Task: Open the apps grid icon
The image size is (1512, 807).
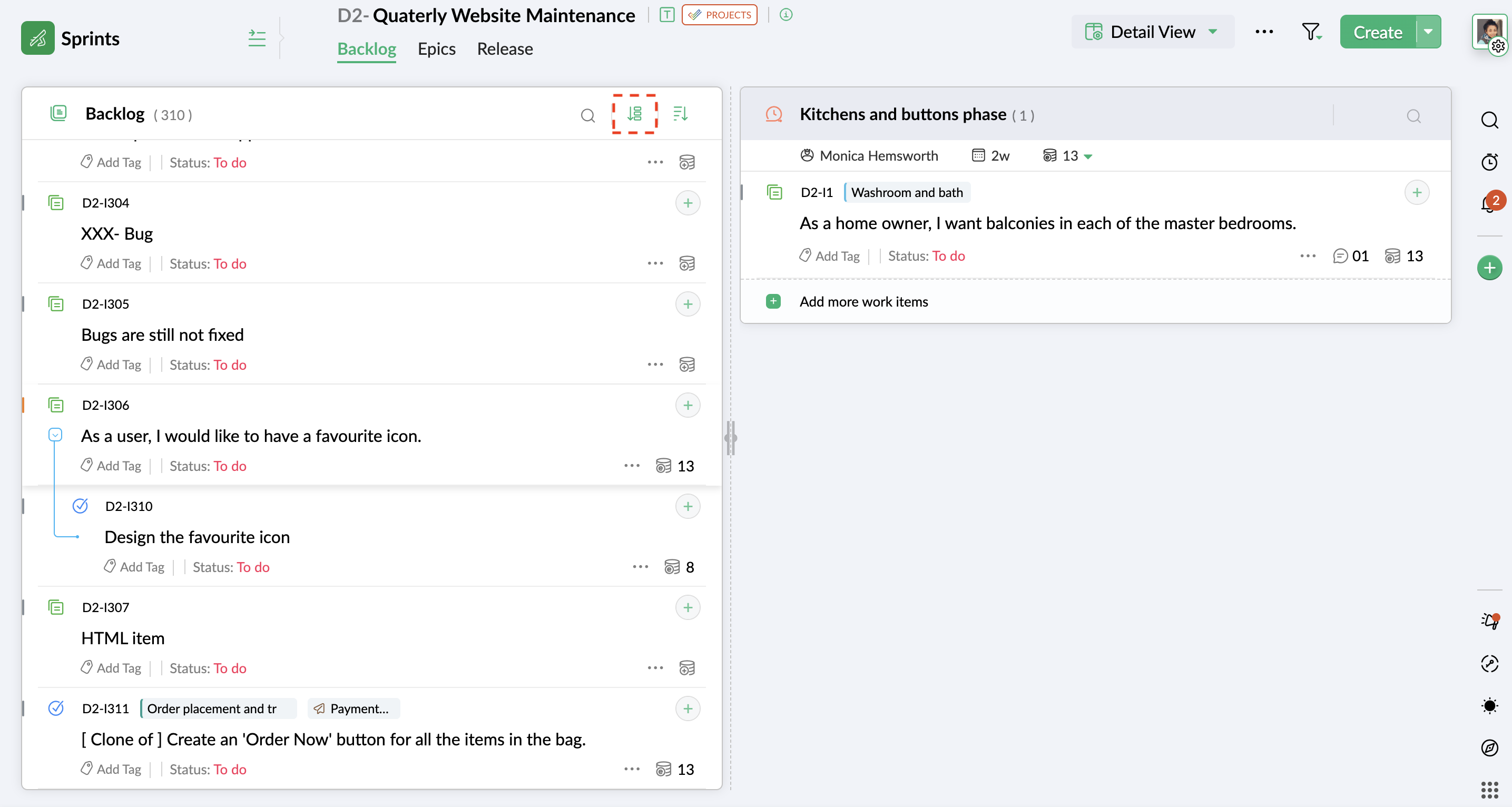Action: (x=1490, y=790)
